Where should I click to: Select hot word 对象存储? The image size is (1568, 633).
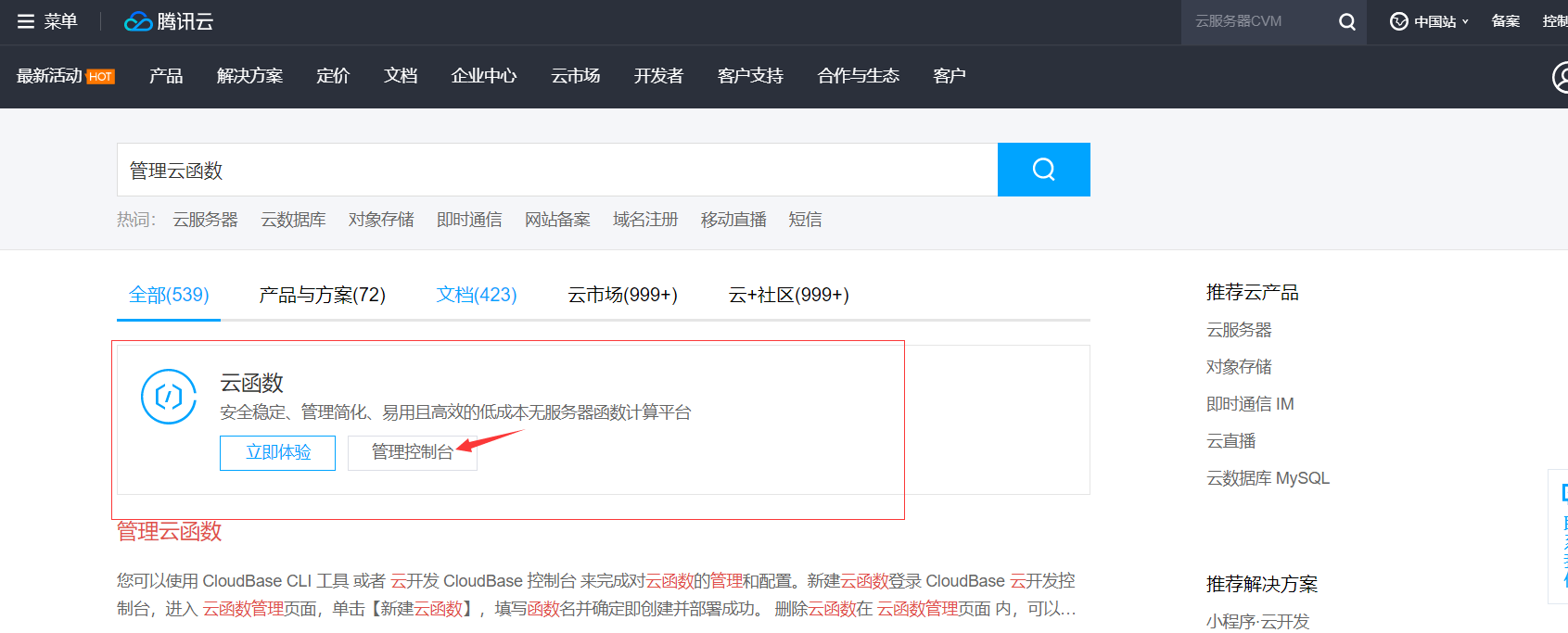point(381,220)
